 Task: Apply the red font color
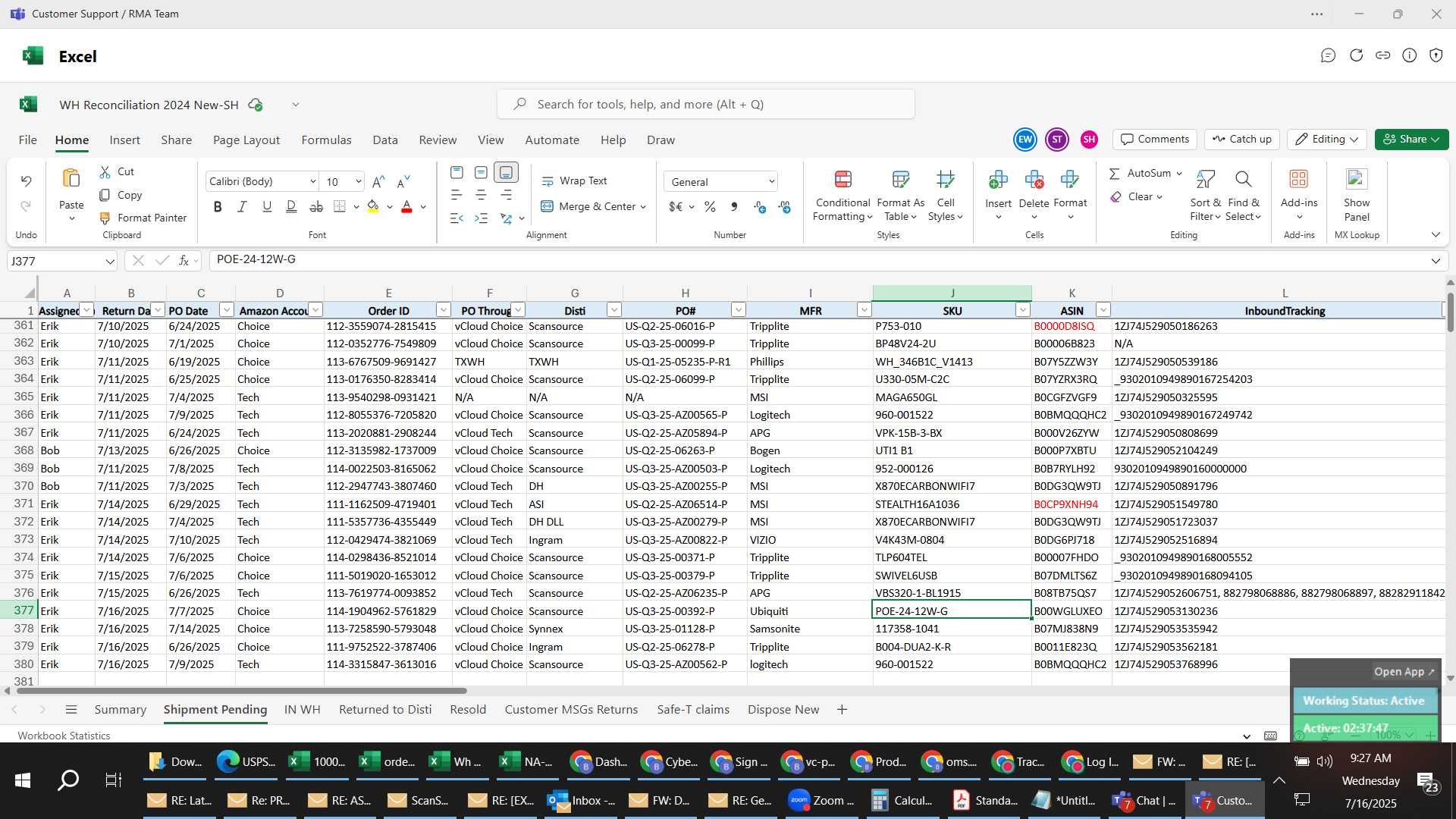[406, 206]
